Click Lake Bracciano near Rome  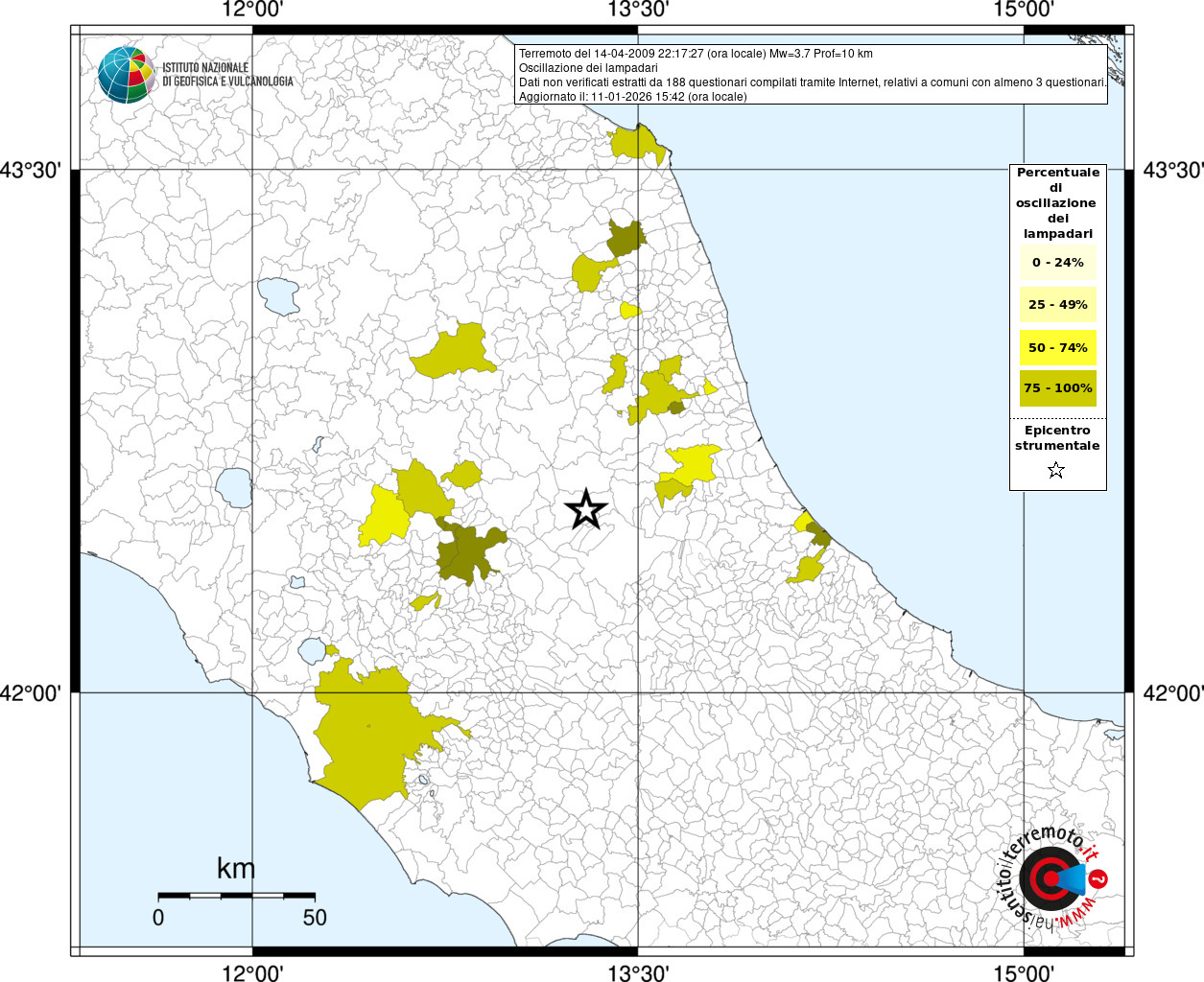pos(312,651)
